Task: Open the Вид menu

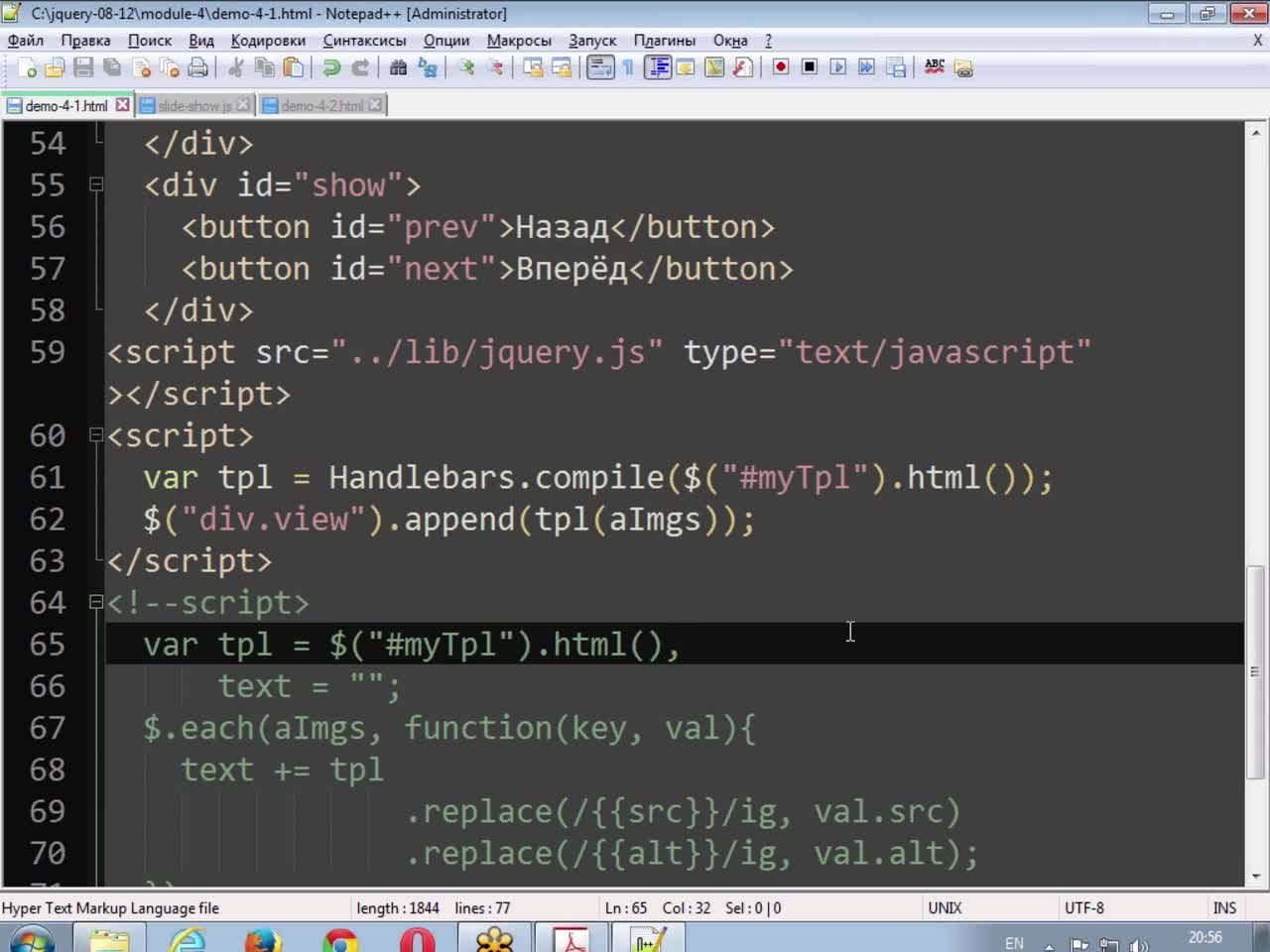Action: coord(201,41)
